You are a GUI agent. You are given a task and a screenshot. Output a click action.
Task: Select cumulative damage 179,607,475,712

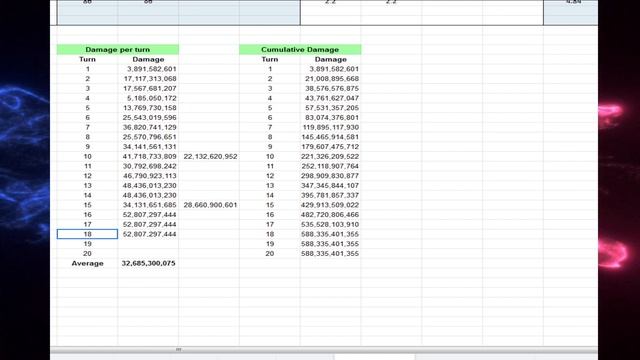tap(331, 147)
